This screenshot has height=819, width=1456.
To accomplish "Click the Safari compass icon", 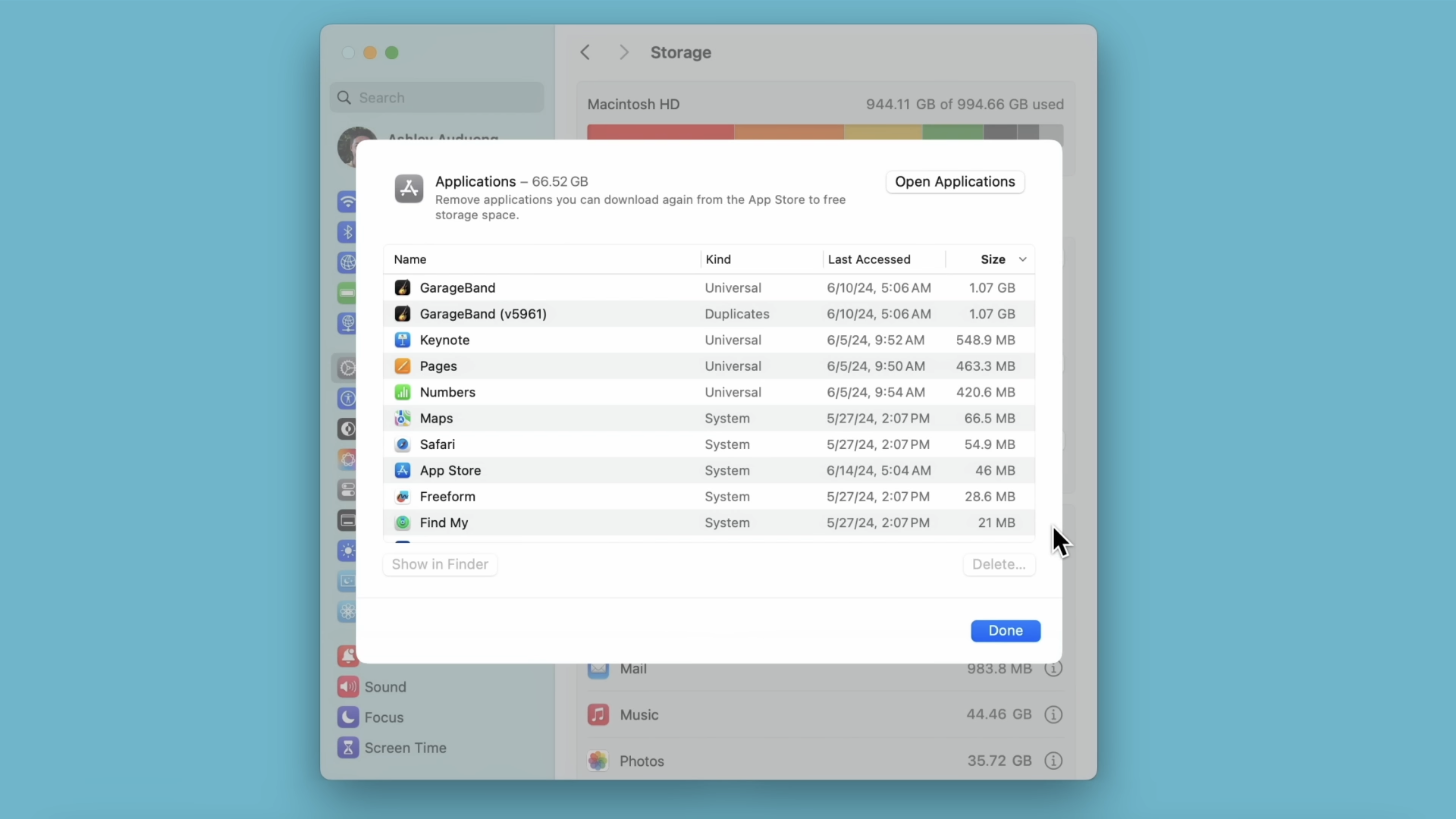I will (x=402, y=444).
